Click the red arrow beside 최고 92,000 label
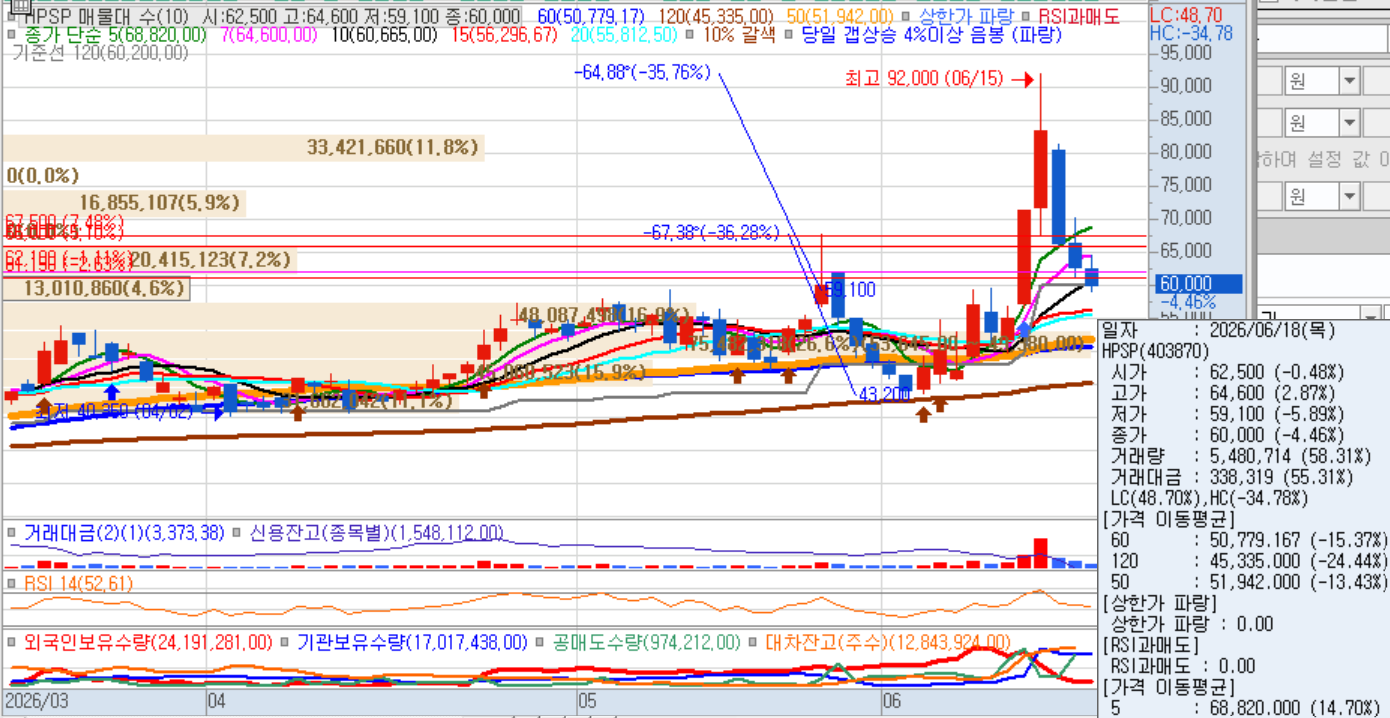The width and height of the screenshot is (1390, 718). pos(1022,79)
